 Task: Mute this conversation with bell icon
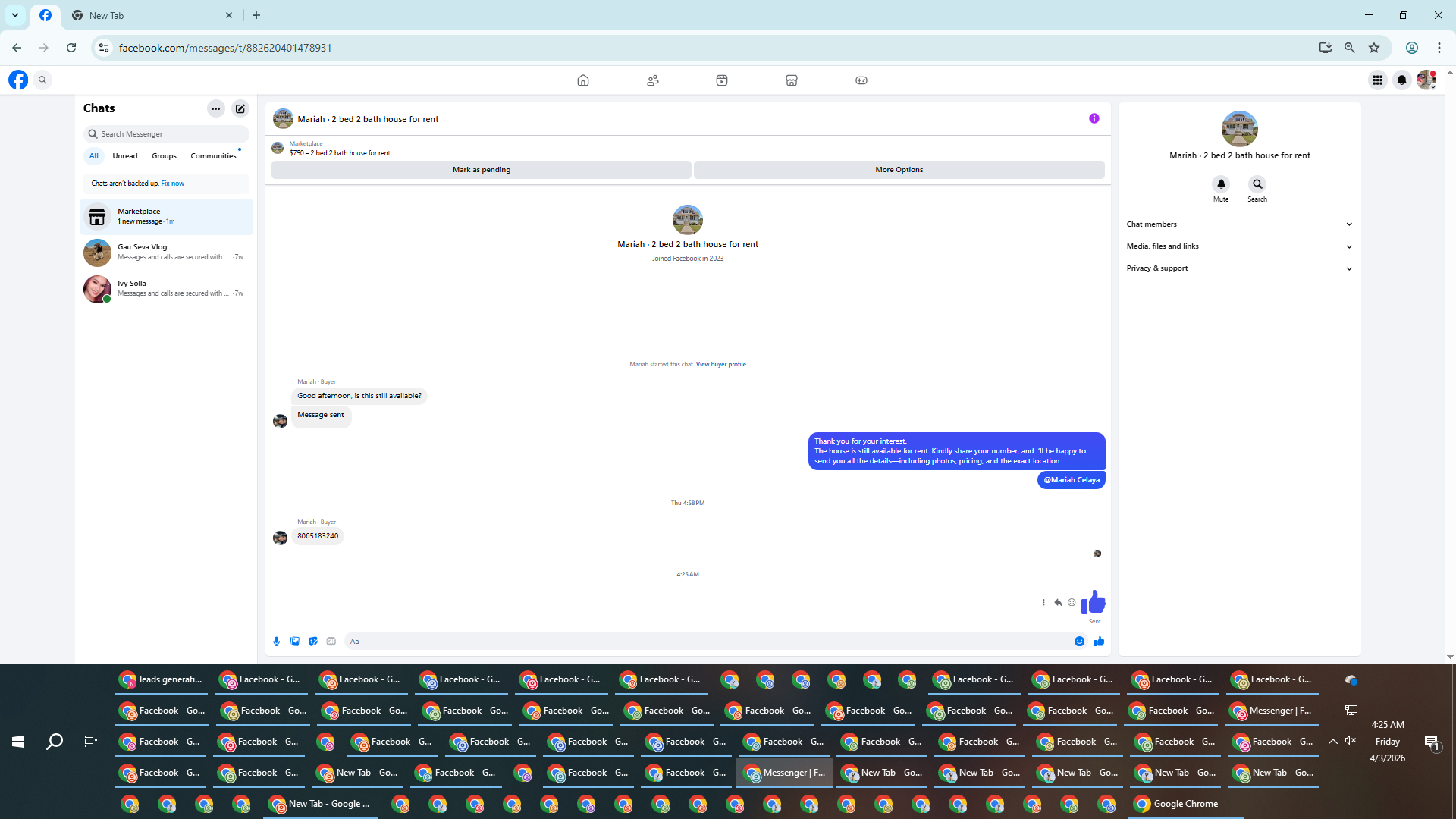pyautogui.click(x=1221, y=184)
